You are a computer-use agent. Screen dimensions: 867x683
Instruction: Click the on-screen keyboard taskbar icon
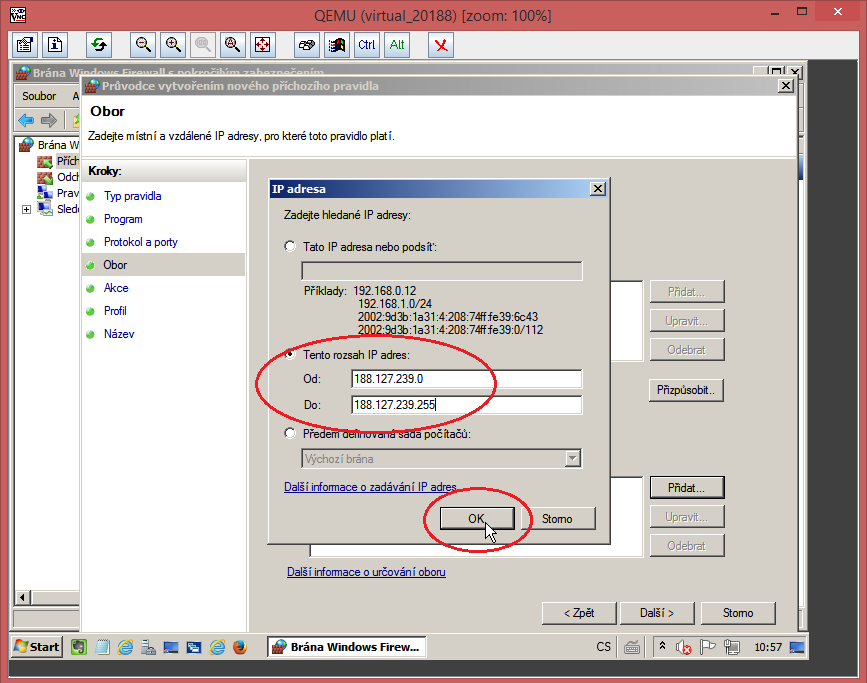coord(632,646)
